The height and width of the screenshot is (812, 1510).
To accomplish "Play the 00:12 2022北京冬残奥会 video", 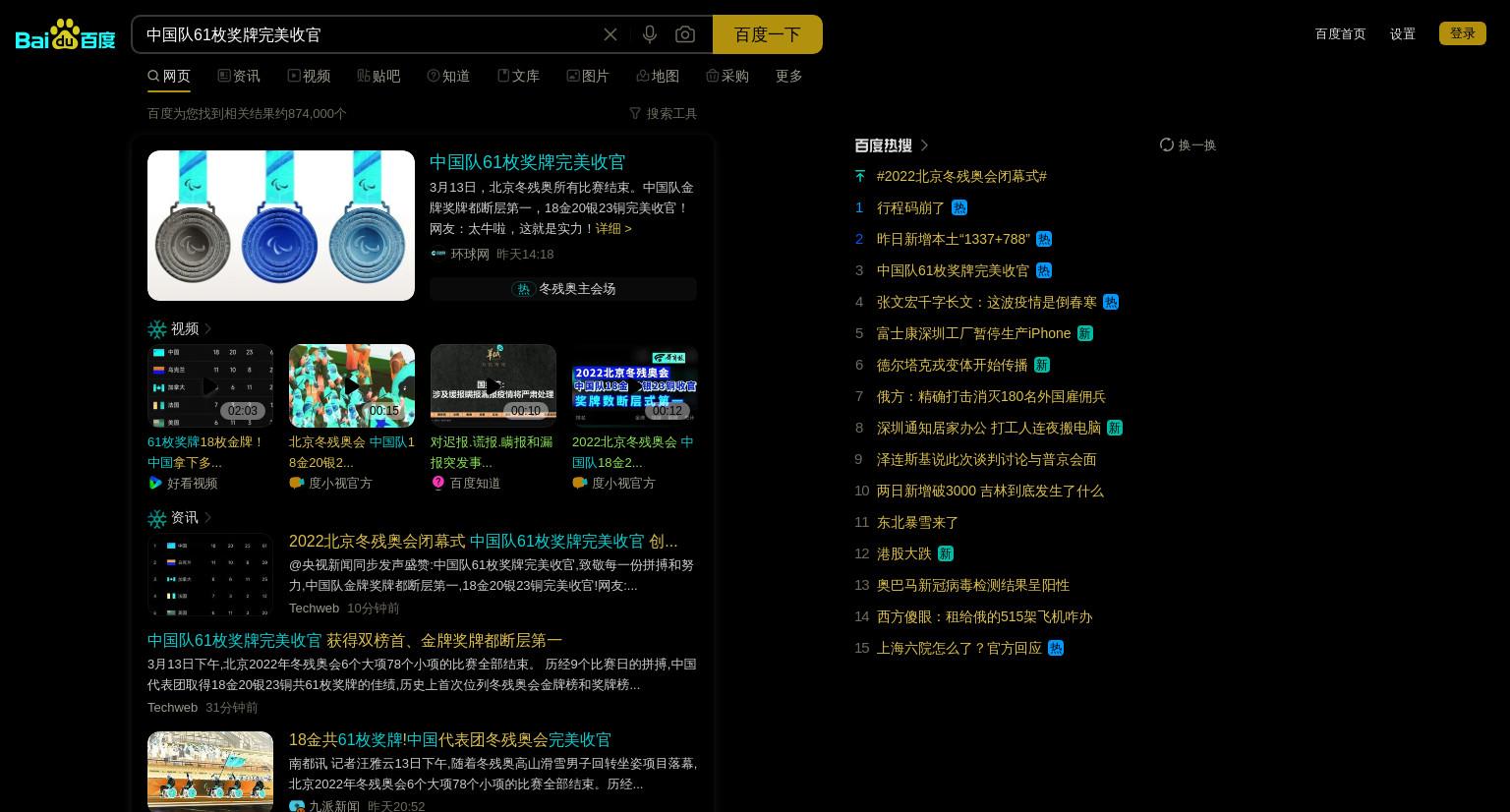I will point(635,385).
